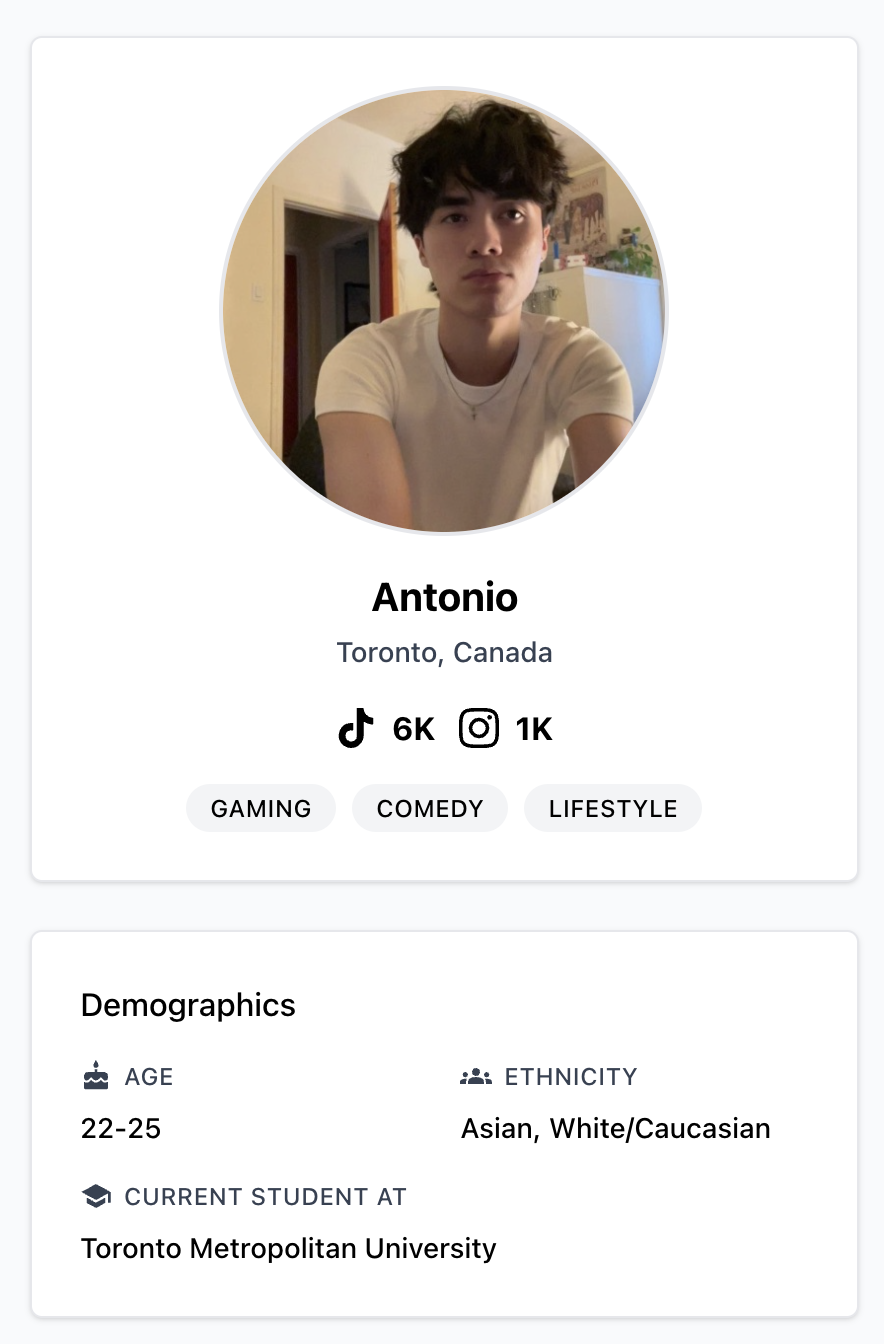This screenshot has width=884, height=1344.
Task: Click the Toronto, Canada location text
Action: point(445,653)
